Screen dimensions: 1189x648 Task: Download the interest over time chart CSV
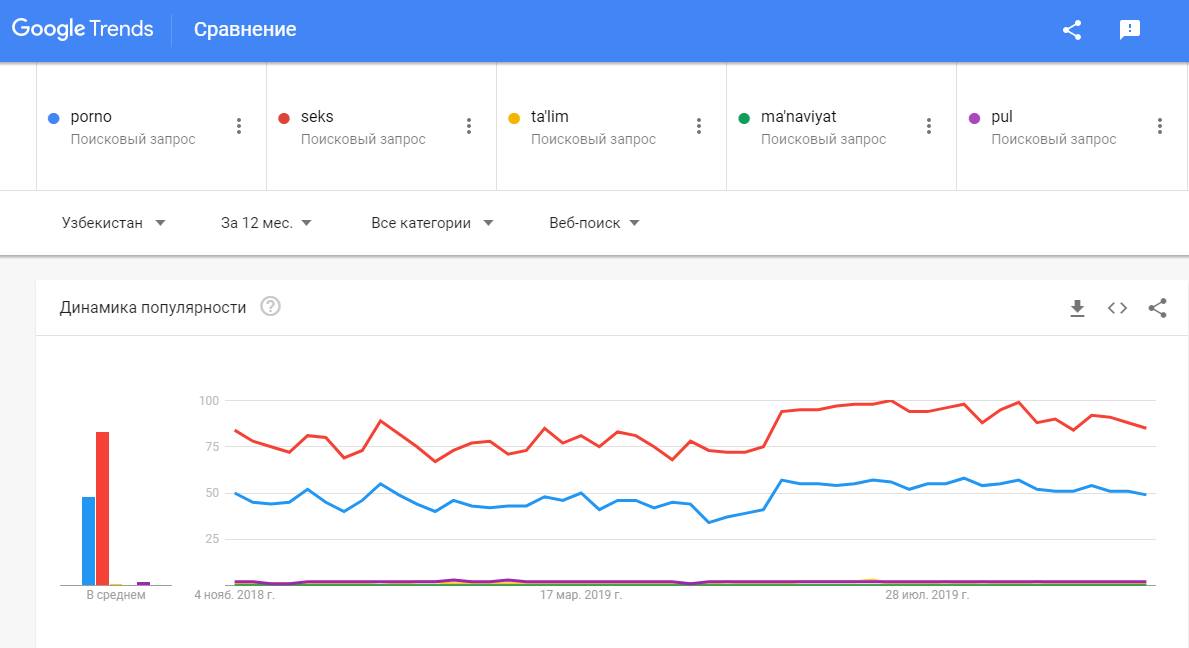click(1077, 308)
